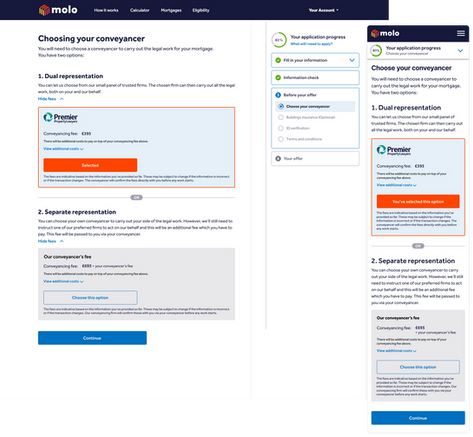Click green check icon beside Information check
The image size is (473, 437).
point(278,78)
